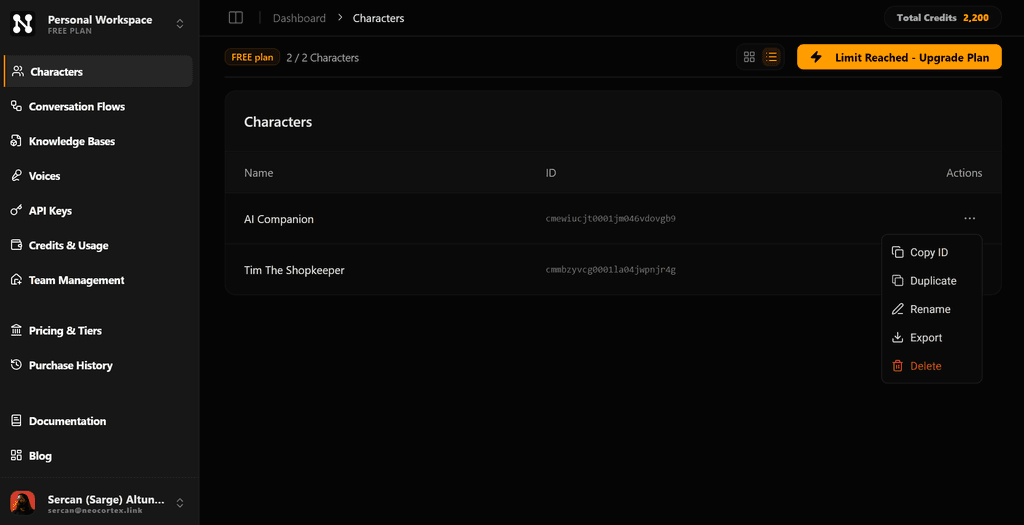Expand Personal Workspace switcher

click(180, 24)
